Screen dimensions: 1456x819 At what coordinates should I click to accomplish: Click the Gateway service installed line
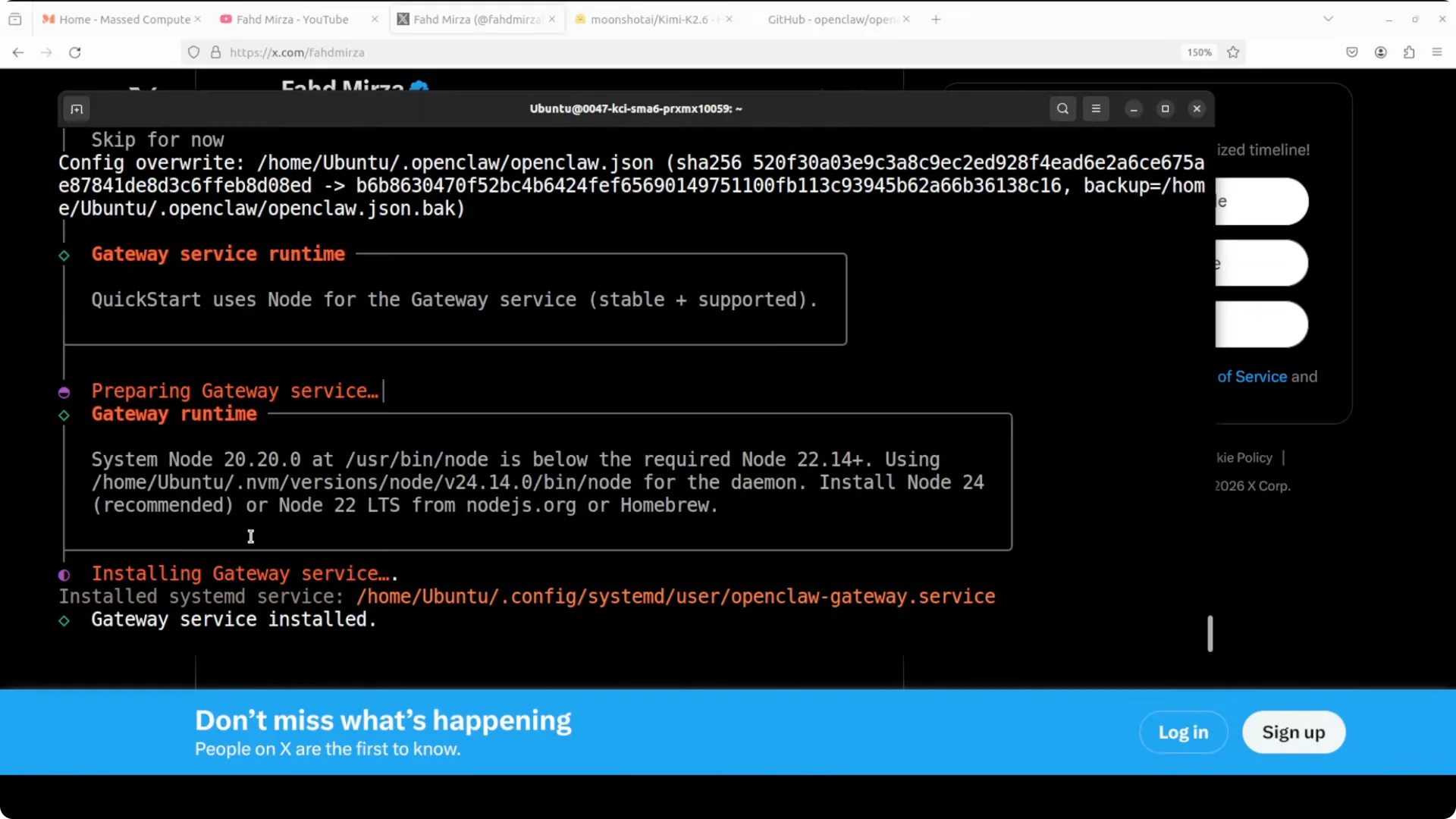234,620
